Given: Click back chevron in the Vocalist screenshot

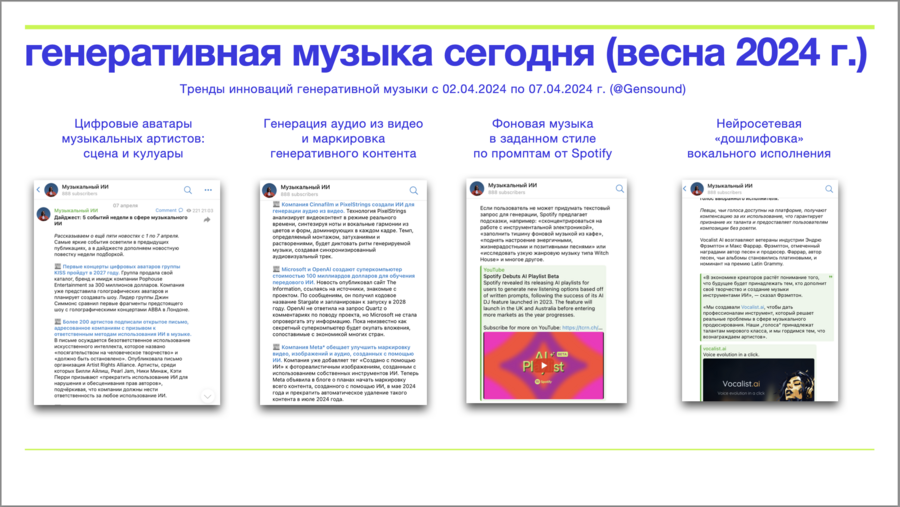Looking at the screenshot, I should point(685,188).
